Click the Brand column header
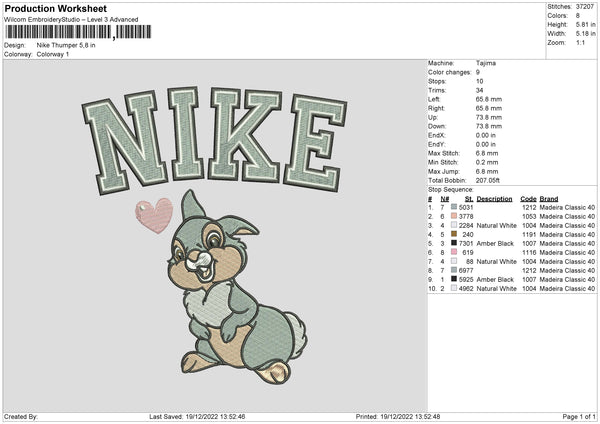Screen dimensions: 600x424 click(x=549, y=198)
